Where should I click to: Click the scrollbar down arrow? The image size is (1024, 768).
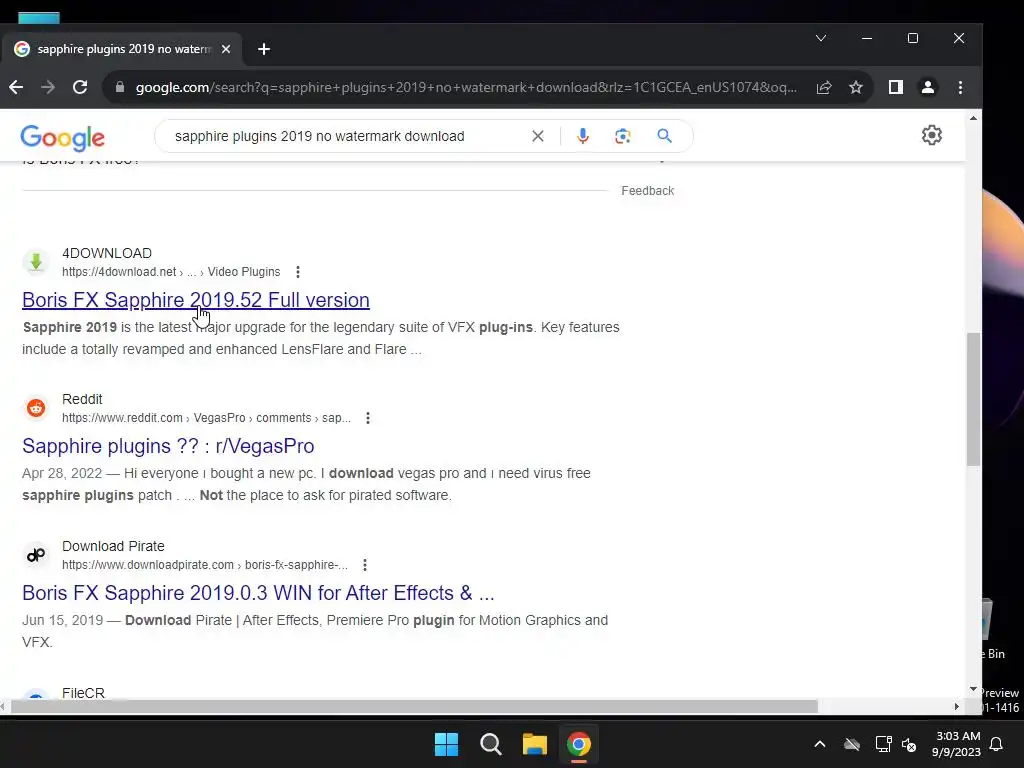[x=973, y=689]
